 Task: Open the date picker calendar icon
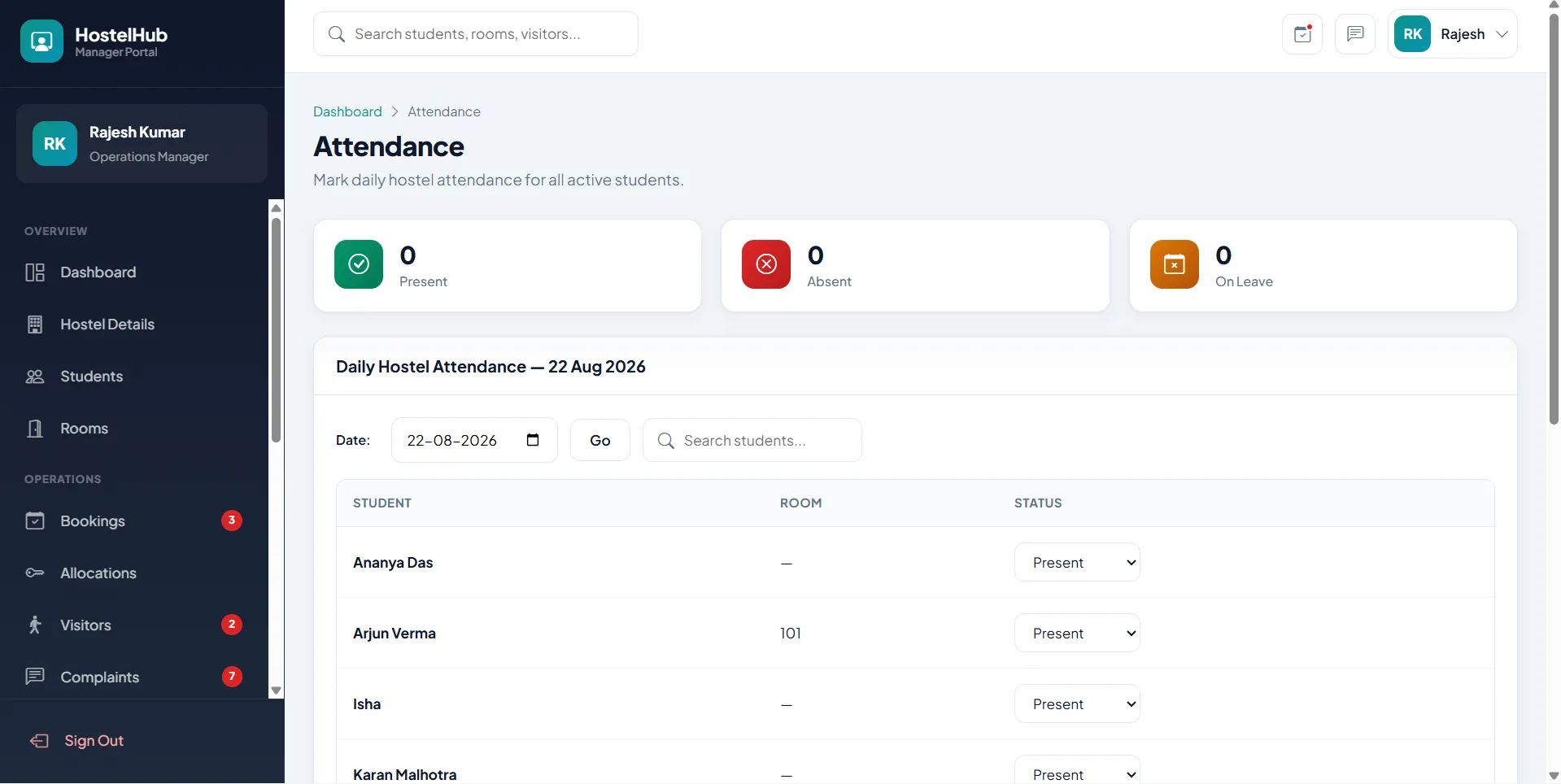tap(533, 440)
